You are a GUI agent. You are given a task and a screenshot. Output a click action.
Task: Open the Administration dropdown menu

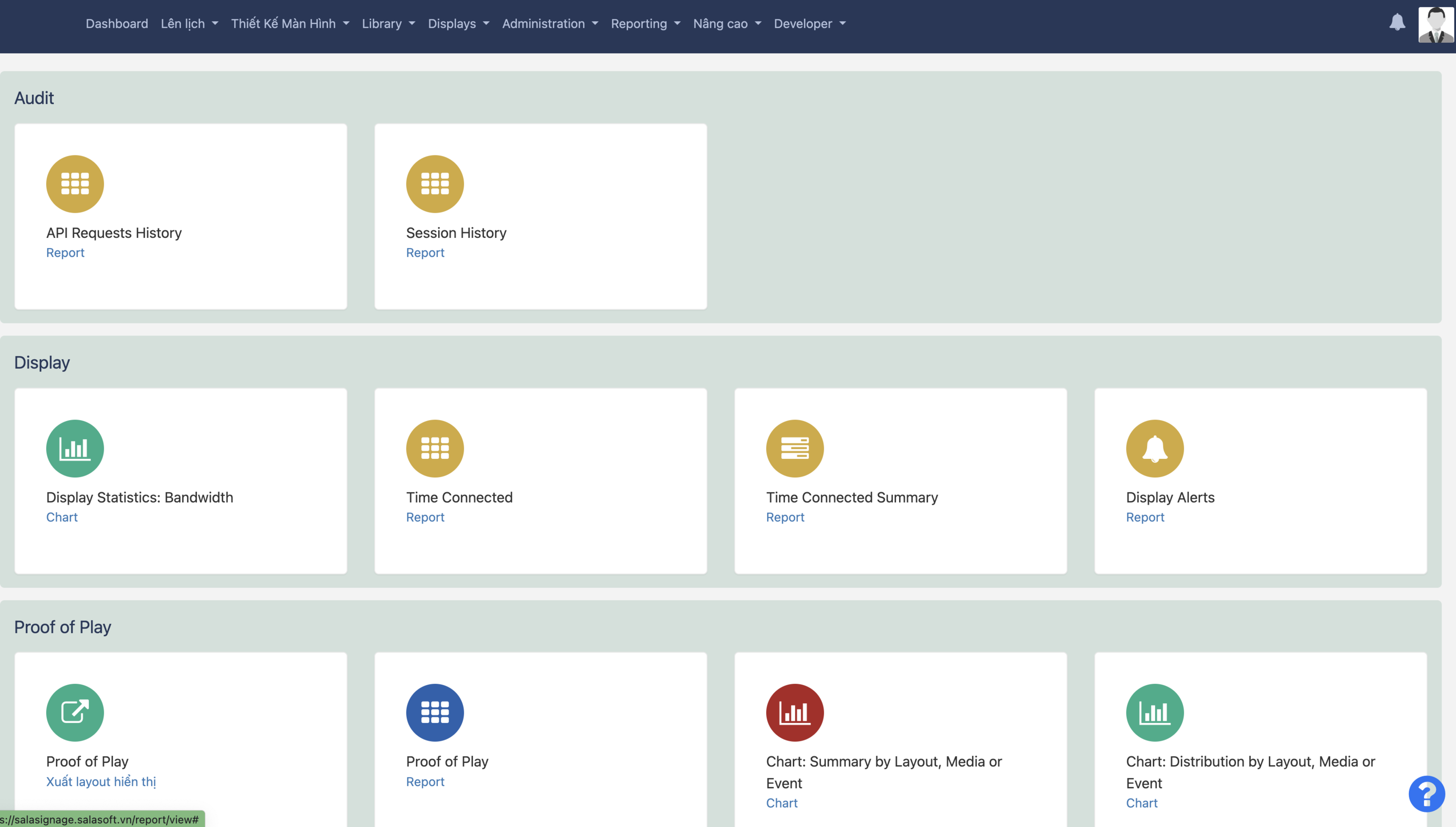[550, 24]
